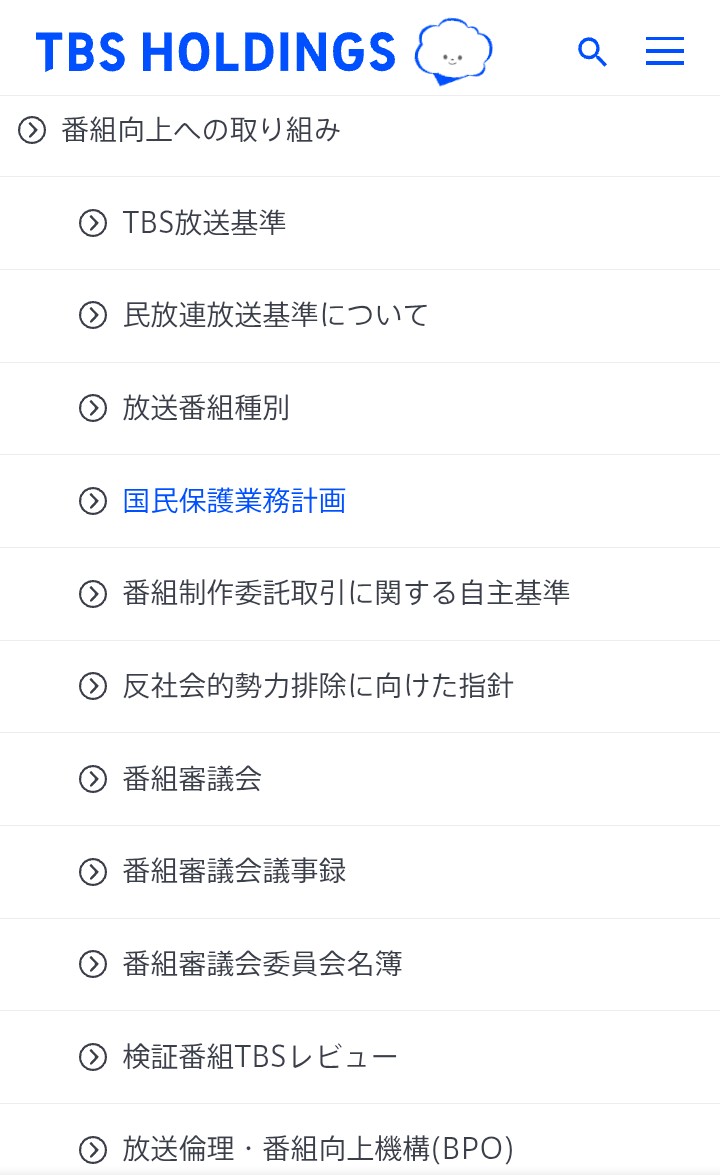Image resolution: width=720 pixels, height=1175 pixels.
Task: Open the search magnifier icon
Action: 593,52
